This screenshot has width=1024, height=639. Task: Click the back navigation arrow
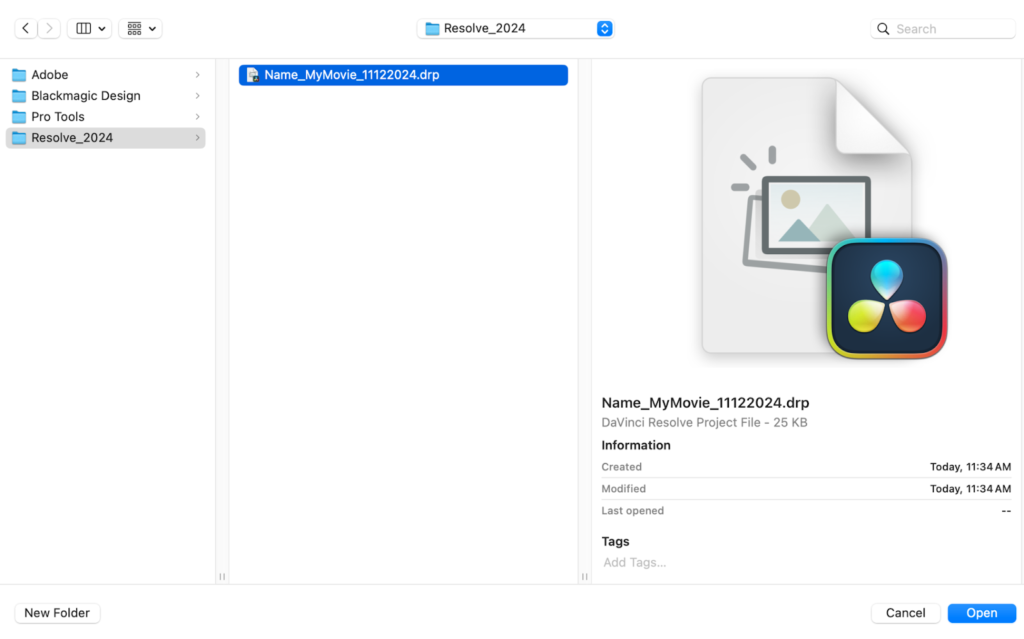[x=25, y=29]
